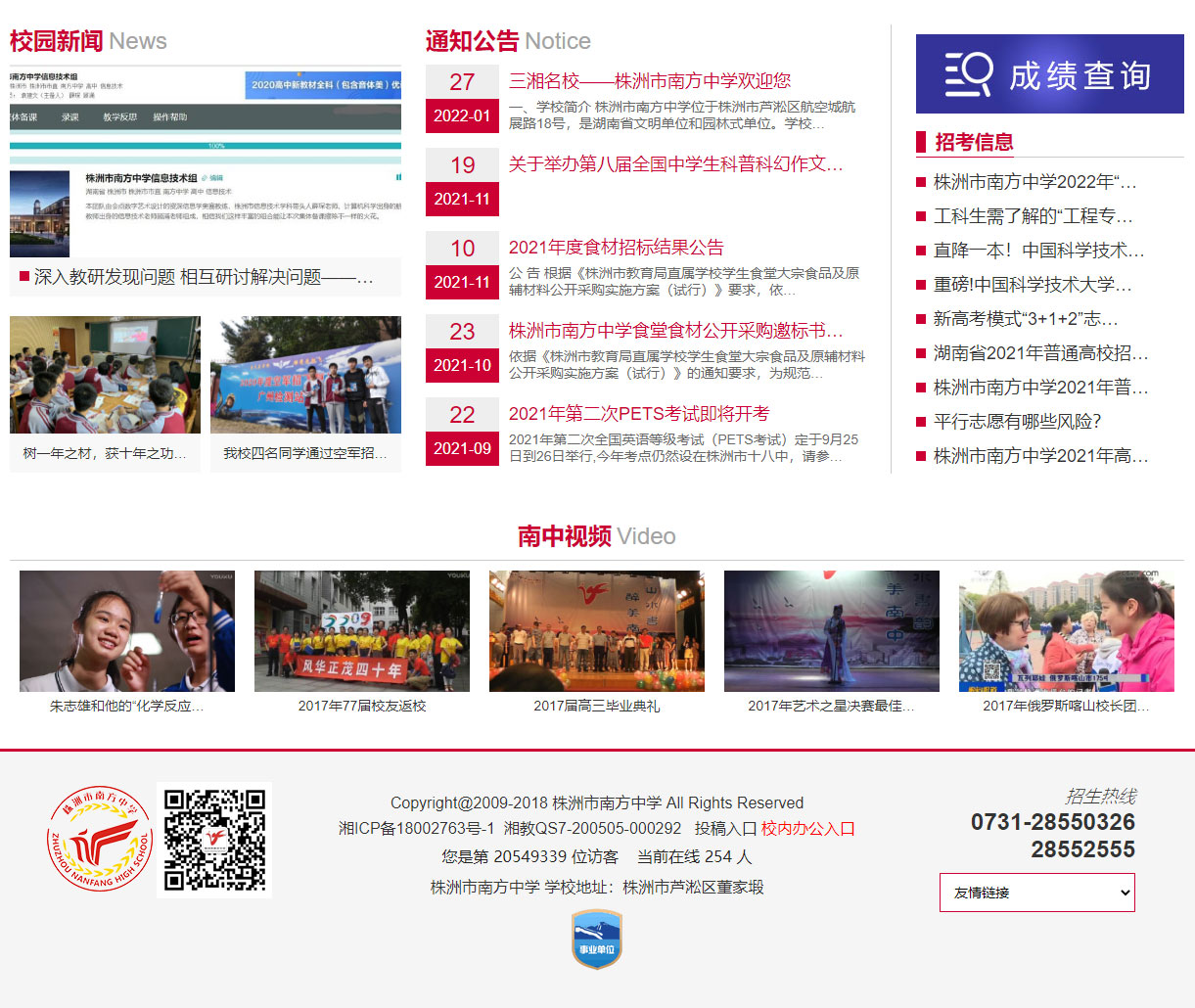1195x1008 pixels.
Task: Open the 投稿入口 link
Action: click(725, 828)
